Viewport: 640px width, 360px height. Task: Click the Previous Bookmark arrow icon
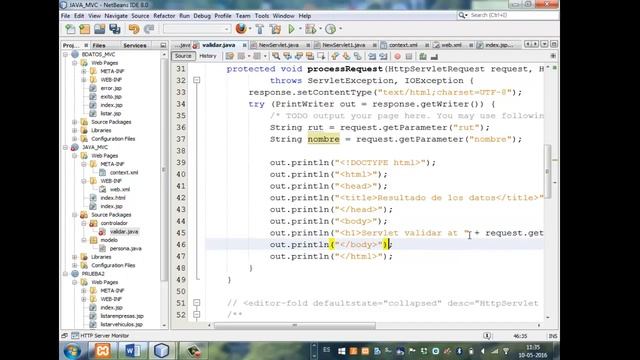335,56
